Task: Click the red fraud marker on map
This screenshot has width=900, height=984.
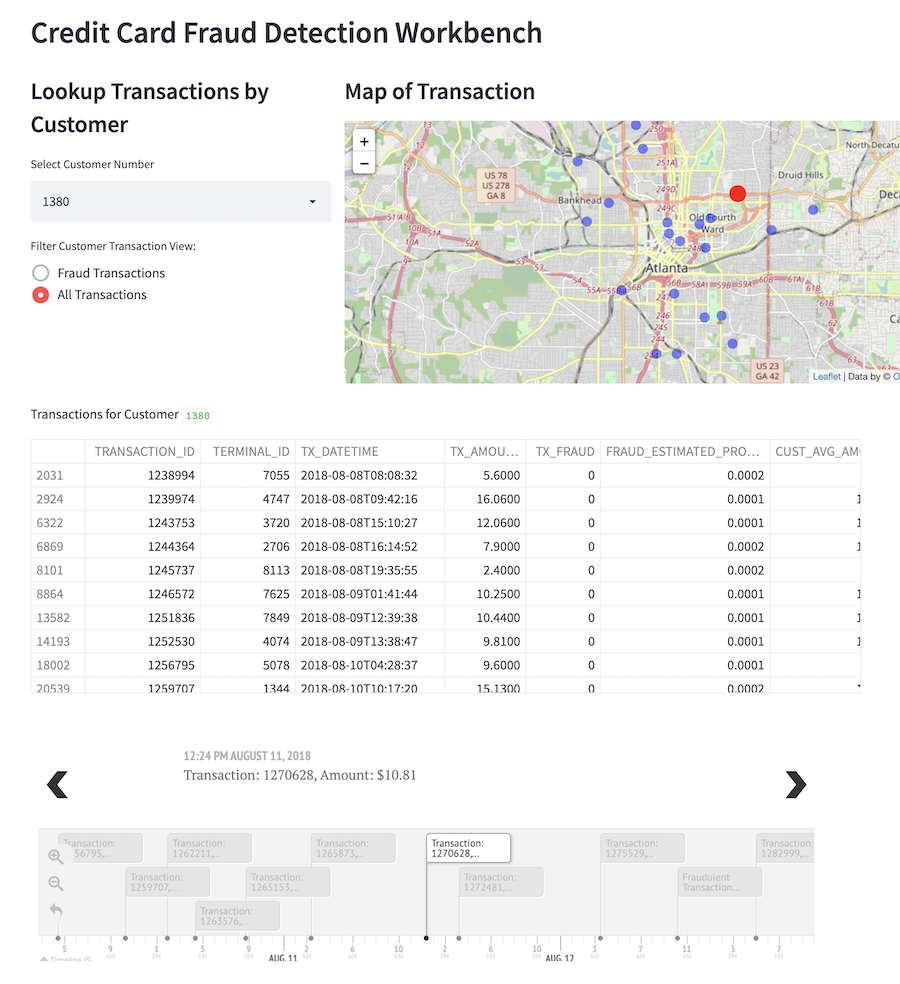Action: tap(737, 193)
